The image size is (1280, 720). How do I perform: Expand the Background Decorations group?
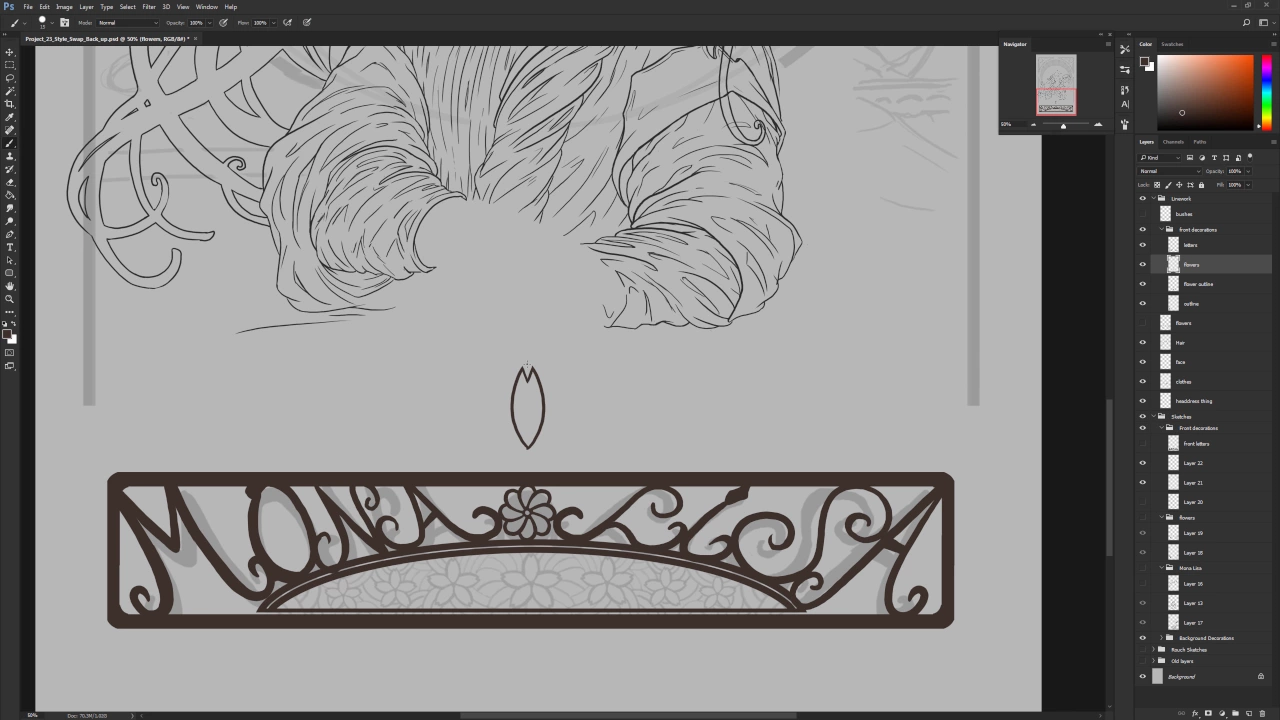point(1161,638)
